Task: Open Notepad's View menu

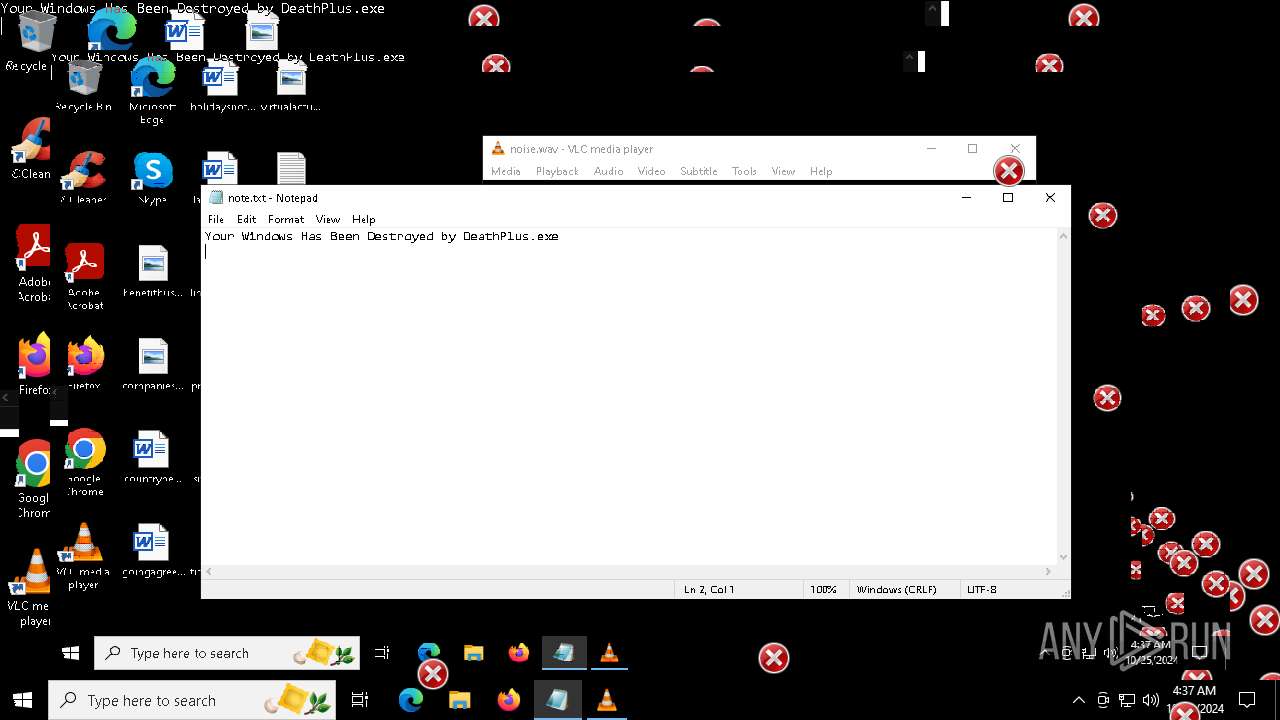Action: (x=328, y=219)
